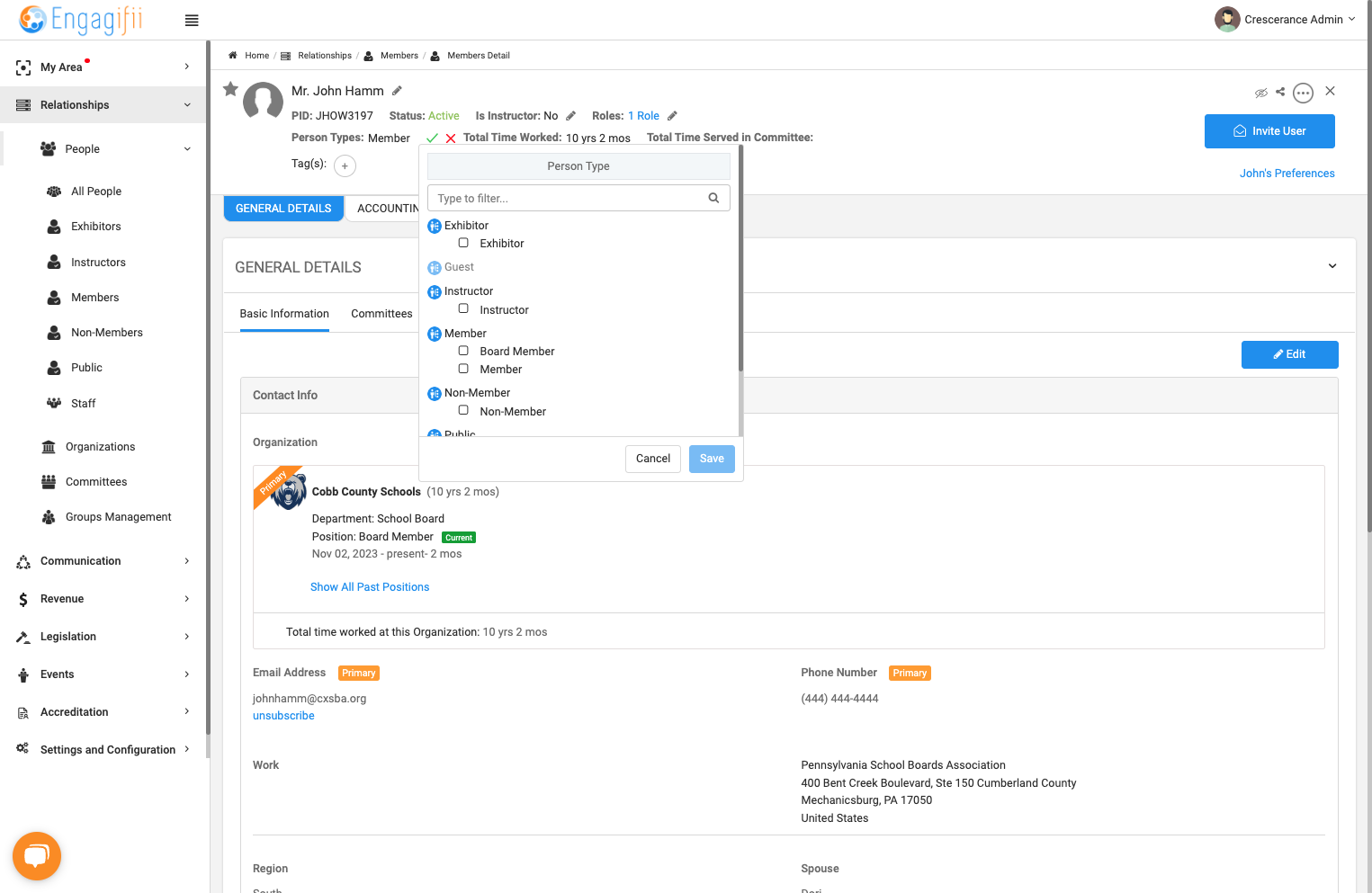Image resolution: width=1372 pixels, height=893 pixels.
Task: Switch to the General Details tab
Action: coord(283,209)
